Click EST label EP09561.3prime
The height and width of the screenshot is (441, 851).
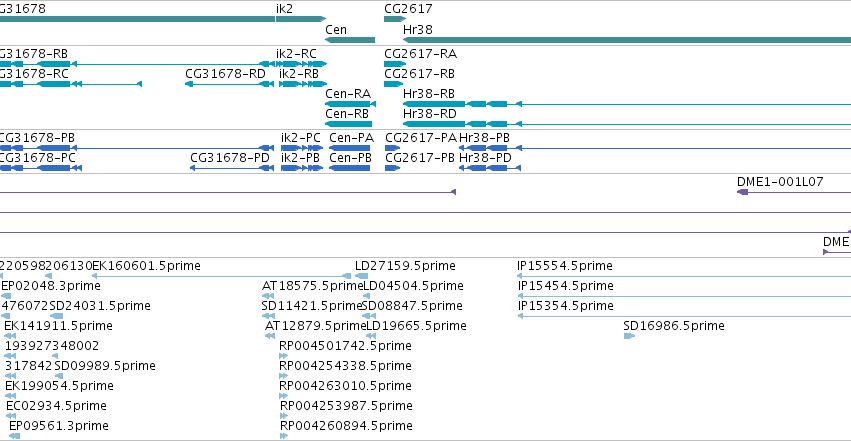[x=59, y=426]
